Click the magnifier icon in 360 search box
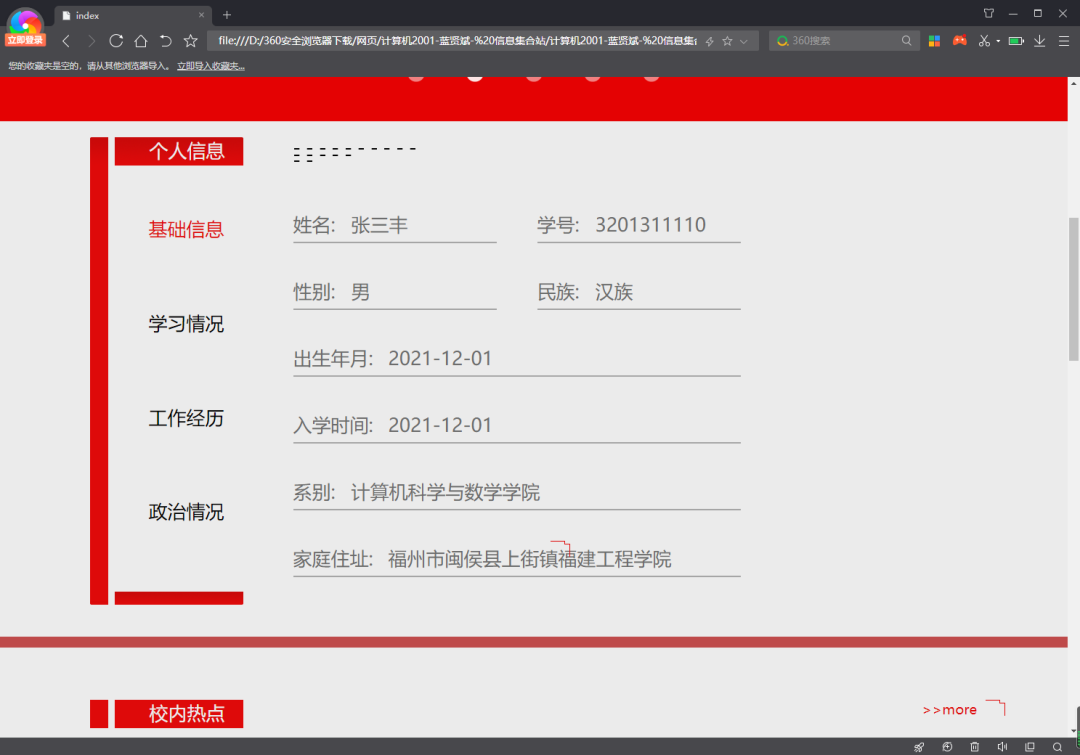Image resolution: width=1080 pixels, height=755 pixels. (906, 41)
